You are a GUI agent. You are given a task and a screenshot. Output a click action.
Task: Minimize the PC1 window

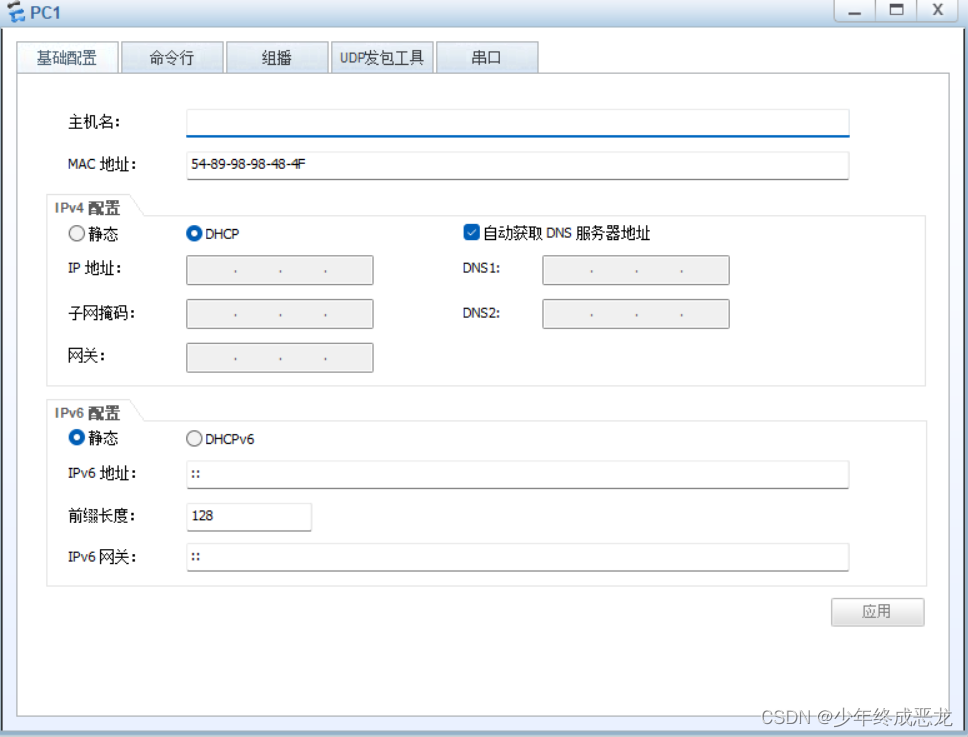click(854, 10)
